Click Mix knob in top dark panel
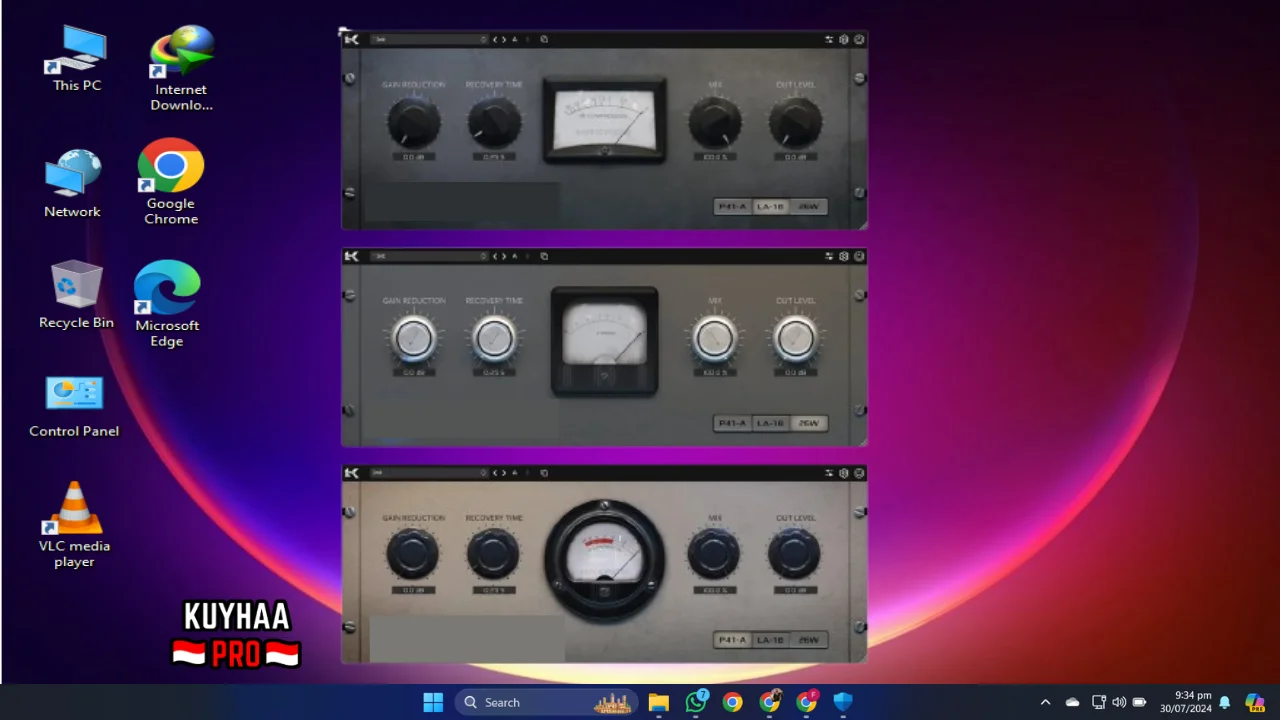The height and width of the screenshot is (720, 1280). pos(715,123)
